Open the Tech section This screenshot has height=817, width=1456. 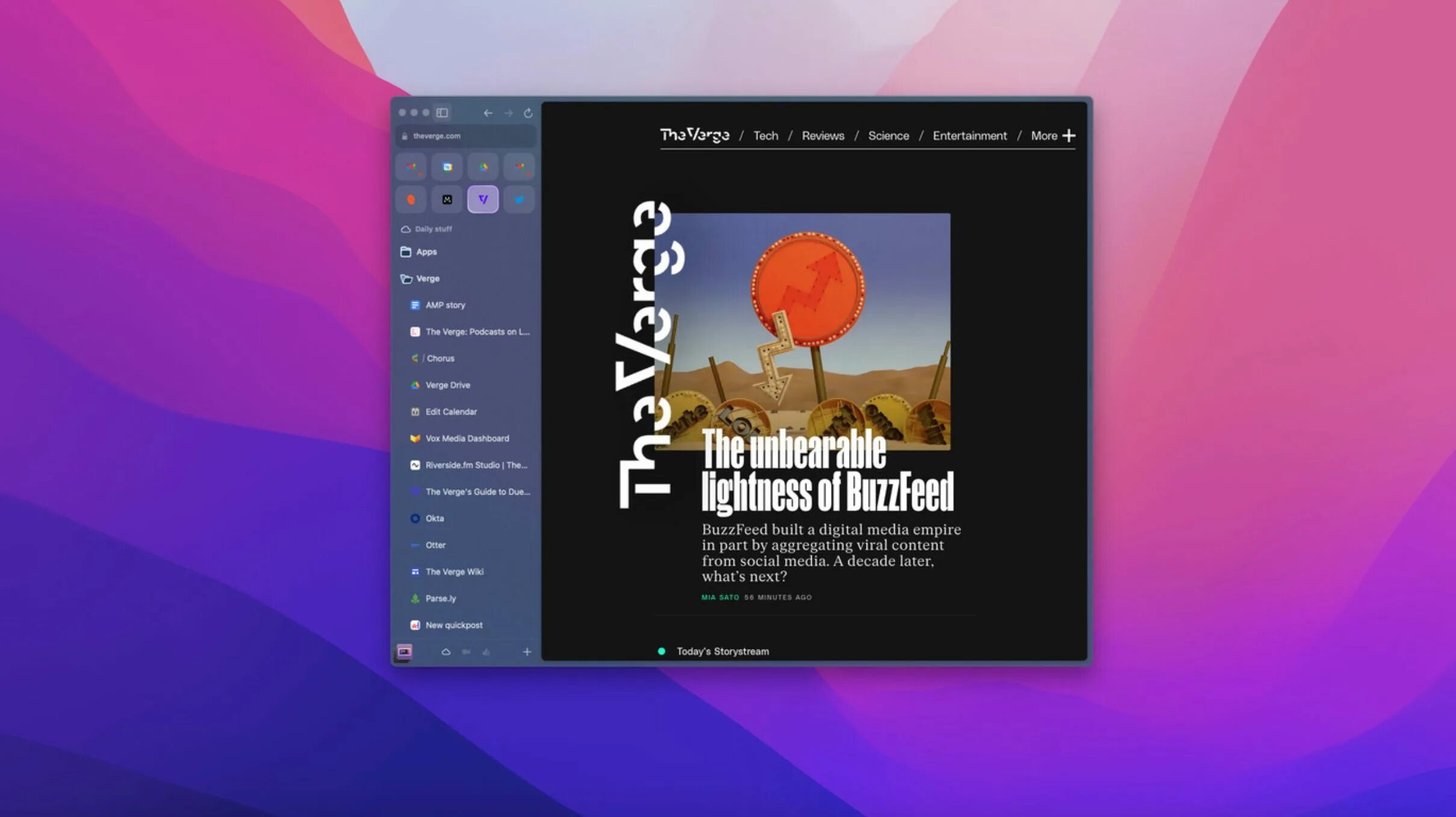point(765,136)
